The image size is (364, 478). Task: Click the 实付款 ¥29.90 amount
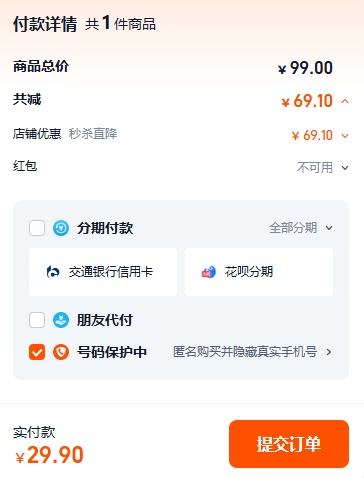49,455
